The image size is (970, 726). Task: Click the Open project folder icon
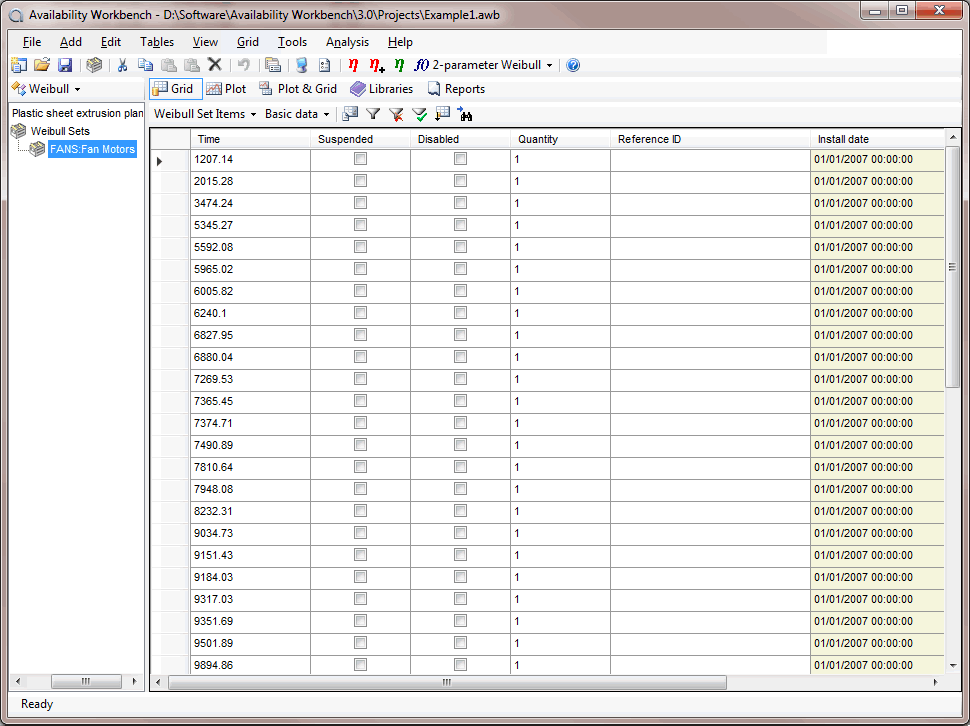pos(42,65)
